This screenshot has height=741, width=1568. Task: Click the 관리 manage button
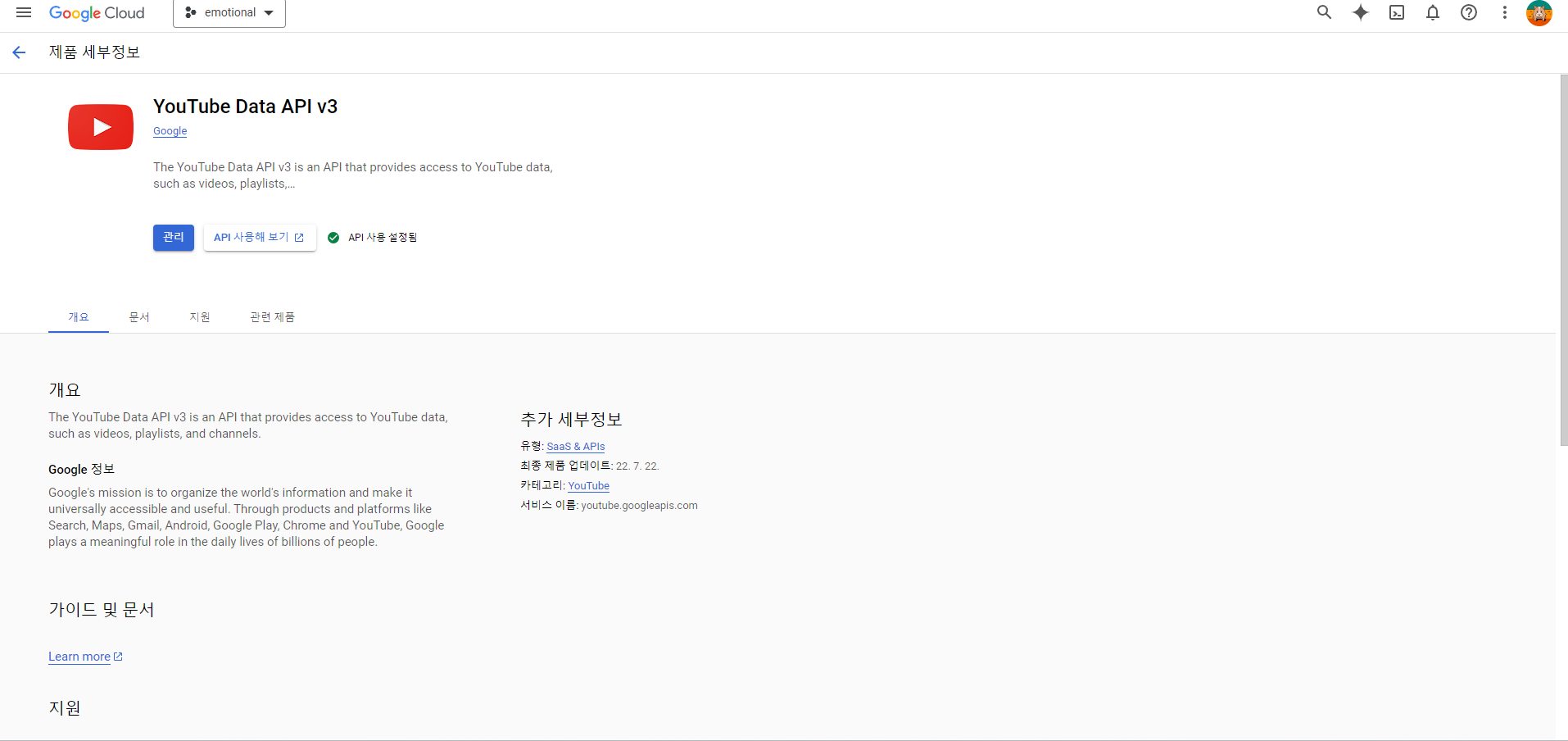click(x=174, y=237)
